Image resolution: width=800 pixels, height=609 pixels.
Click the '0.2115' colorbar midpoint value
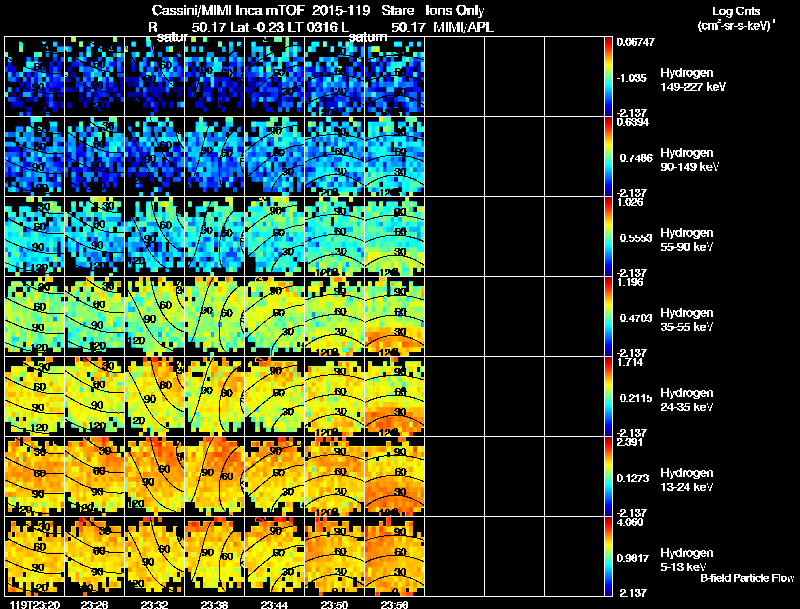(x=636, y=398)
